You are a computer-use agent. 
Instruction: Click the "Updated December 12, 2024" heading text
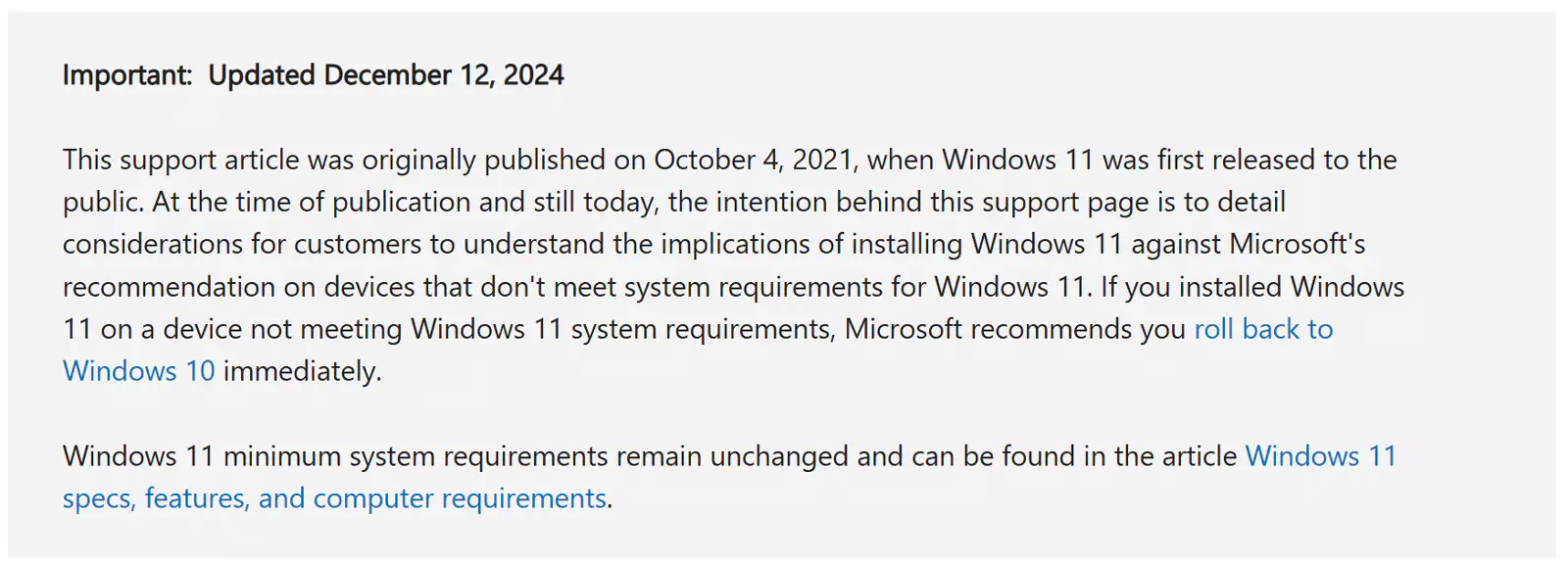(x=385, y=75)
